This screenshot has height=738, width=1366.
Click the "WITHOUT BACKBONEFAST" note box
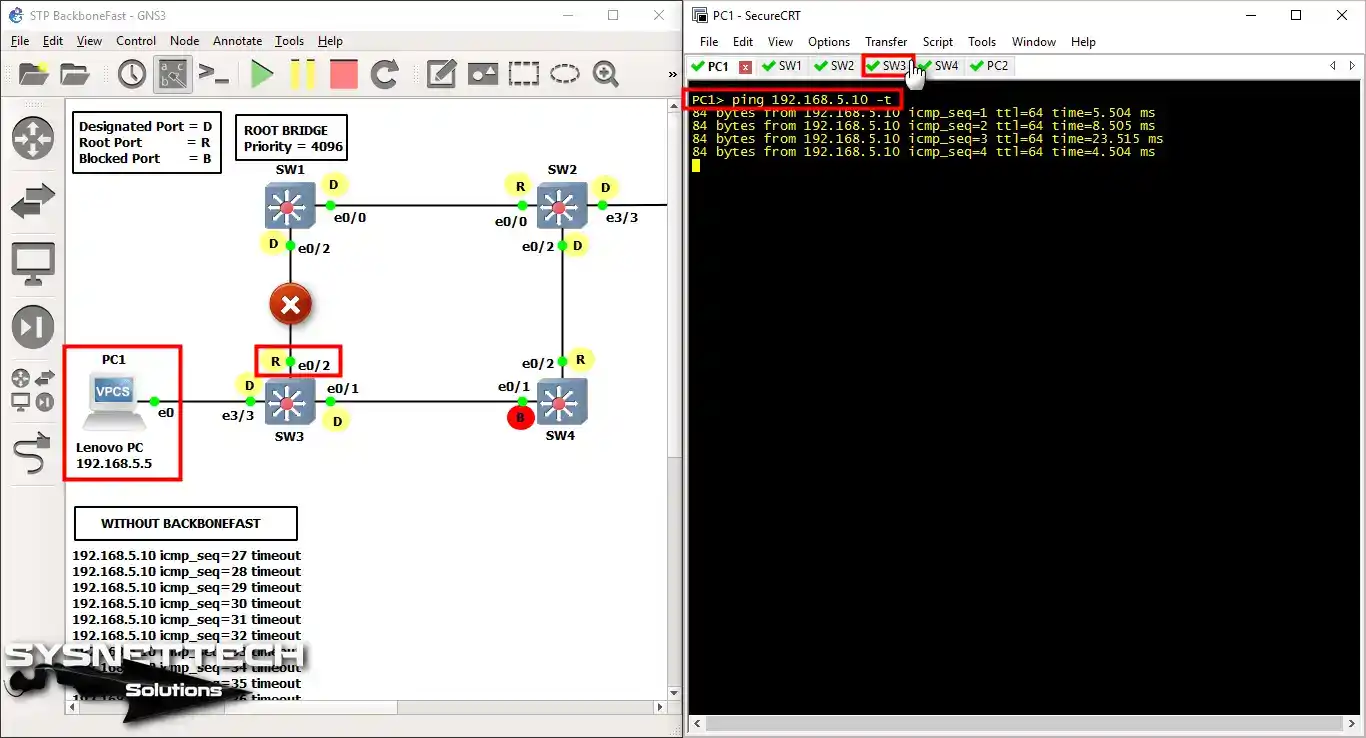(186, 523)
